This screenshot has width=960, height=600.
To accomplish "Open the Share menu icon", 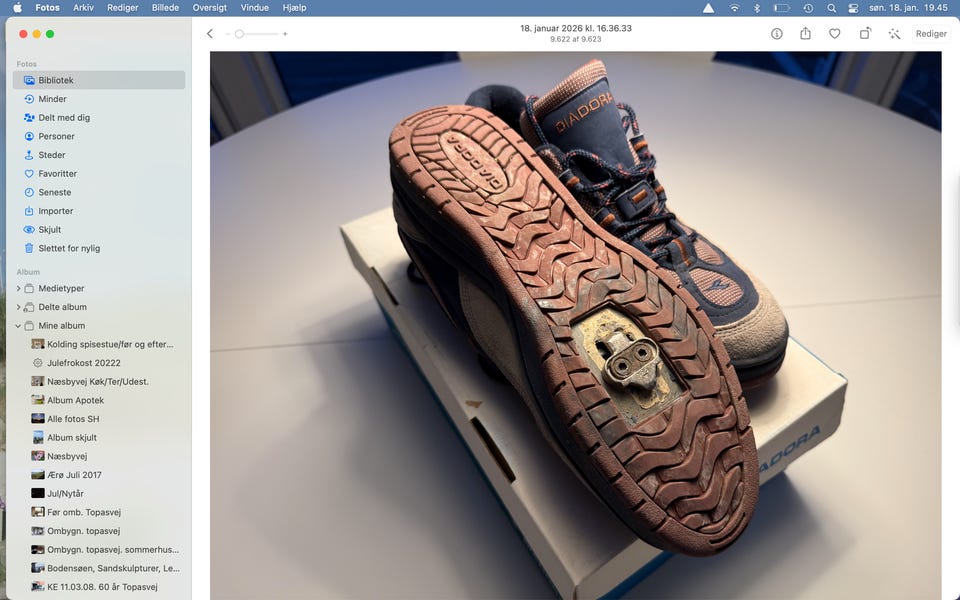I will coord(805,34).
